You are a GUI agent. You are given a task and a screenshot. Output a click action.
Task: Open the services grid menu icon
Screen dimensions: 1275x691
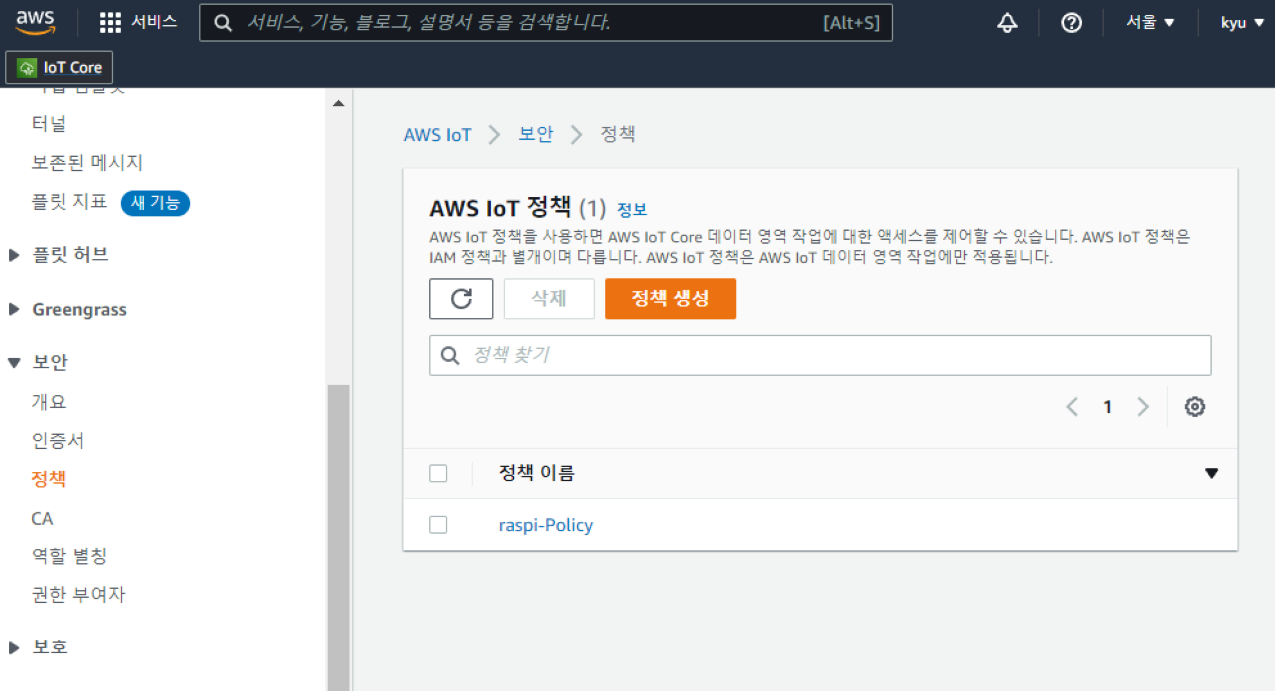point(111,22)
